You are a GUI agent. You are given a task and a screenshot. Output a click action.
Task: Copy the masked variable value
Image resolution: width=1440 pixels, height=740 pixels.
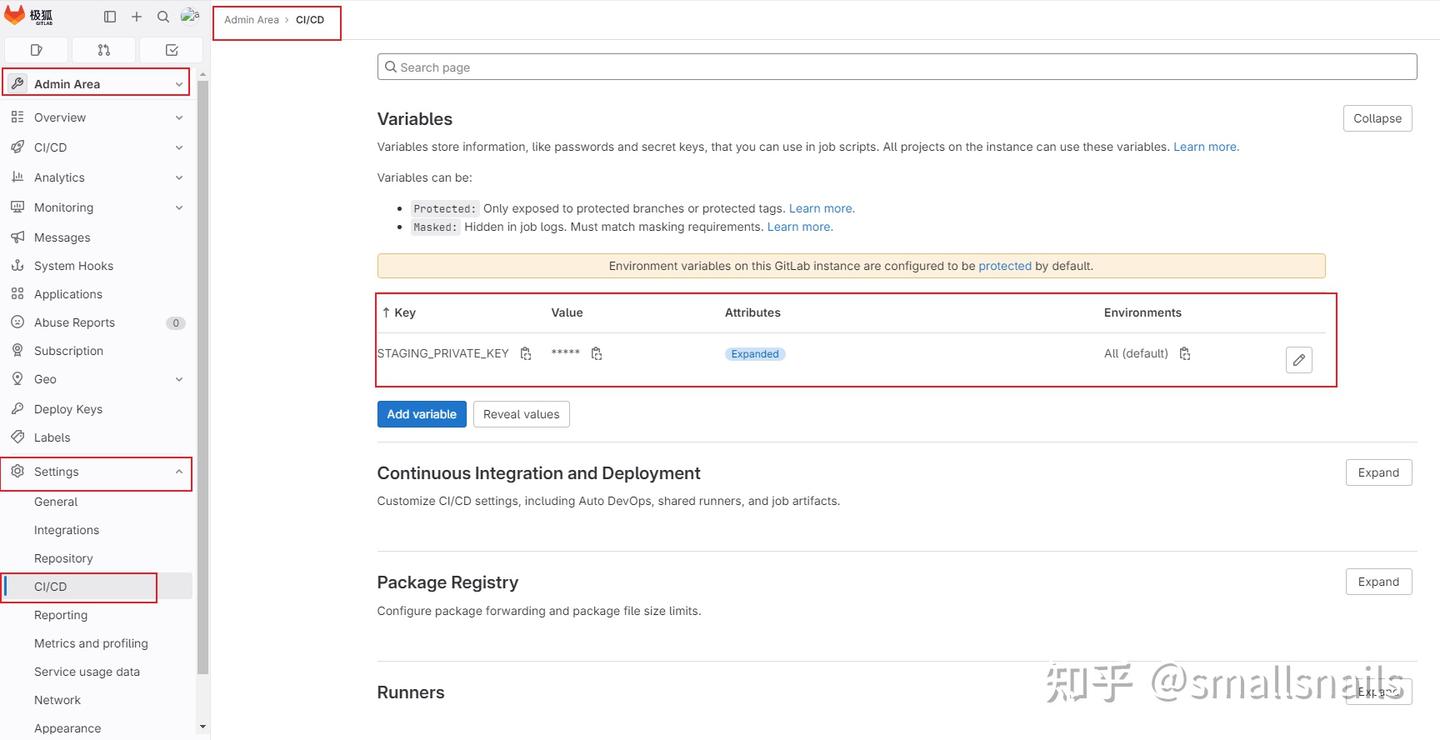(x=597, y=354)
